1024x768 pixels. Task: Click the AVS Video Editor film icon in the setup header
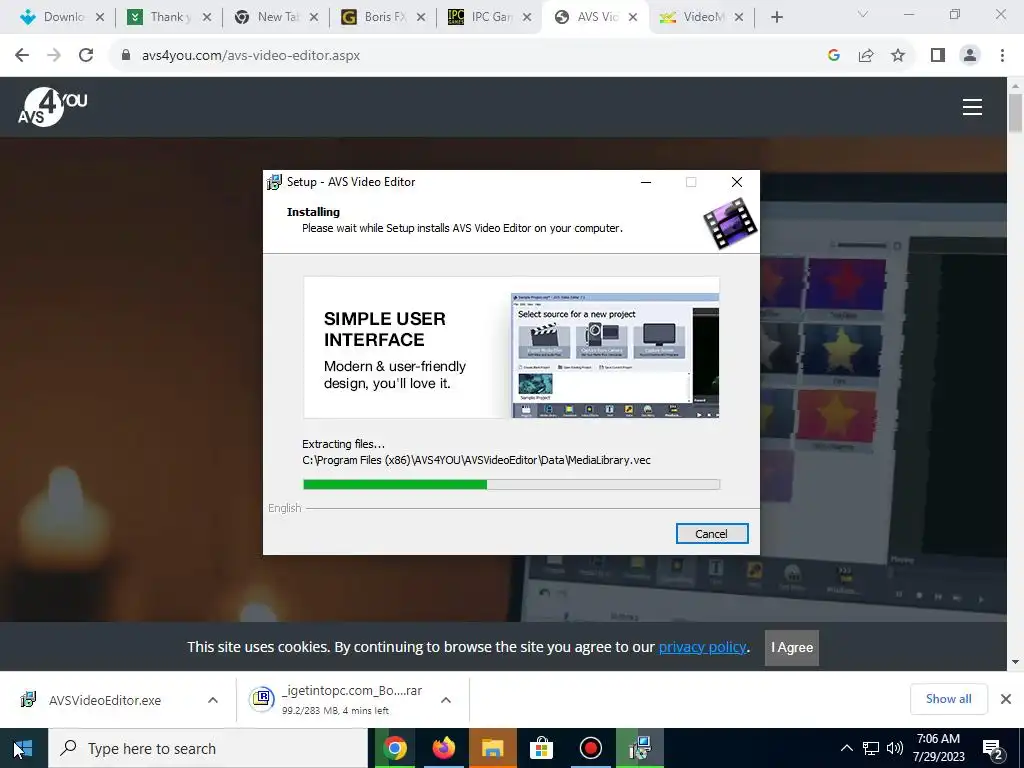(730, 223)
